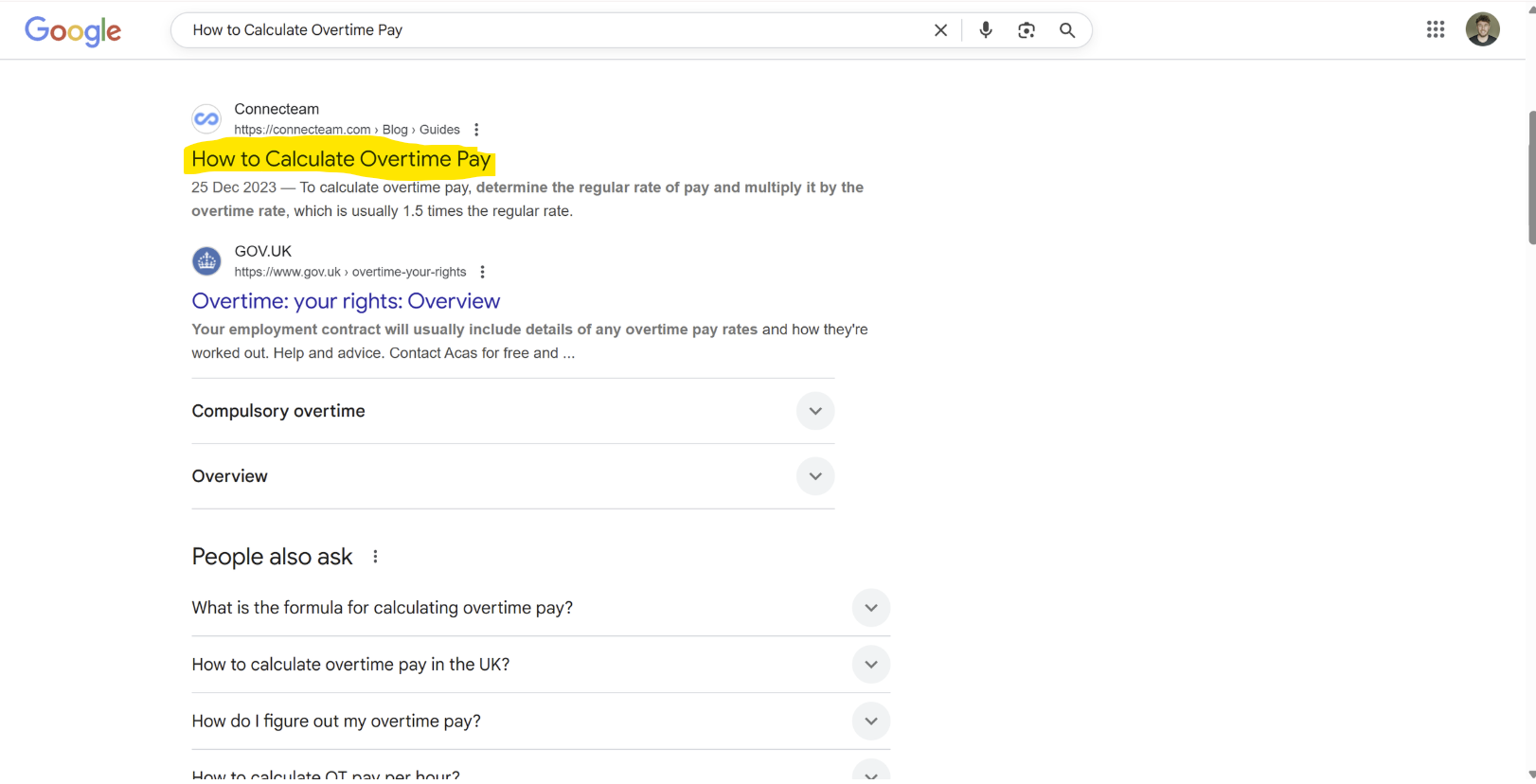Click the Connecteam site name
This screenshot has width=1536, height=784.
tap(277, 109)
